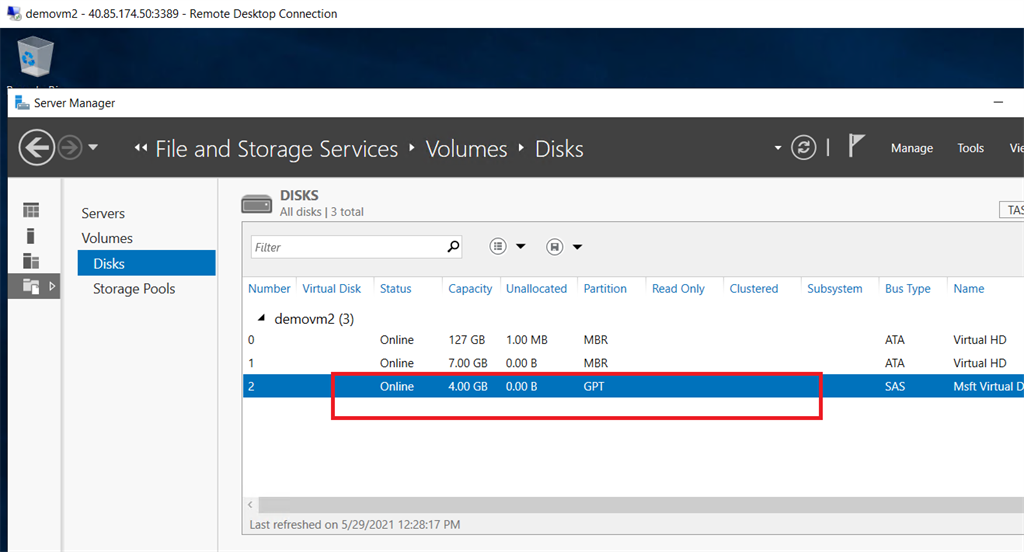
Task: Click the search magnifier icon in Filter
Action: 453,246
